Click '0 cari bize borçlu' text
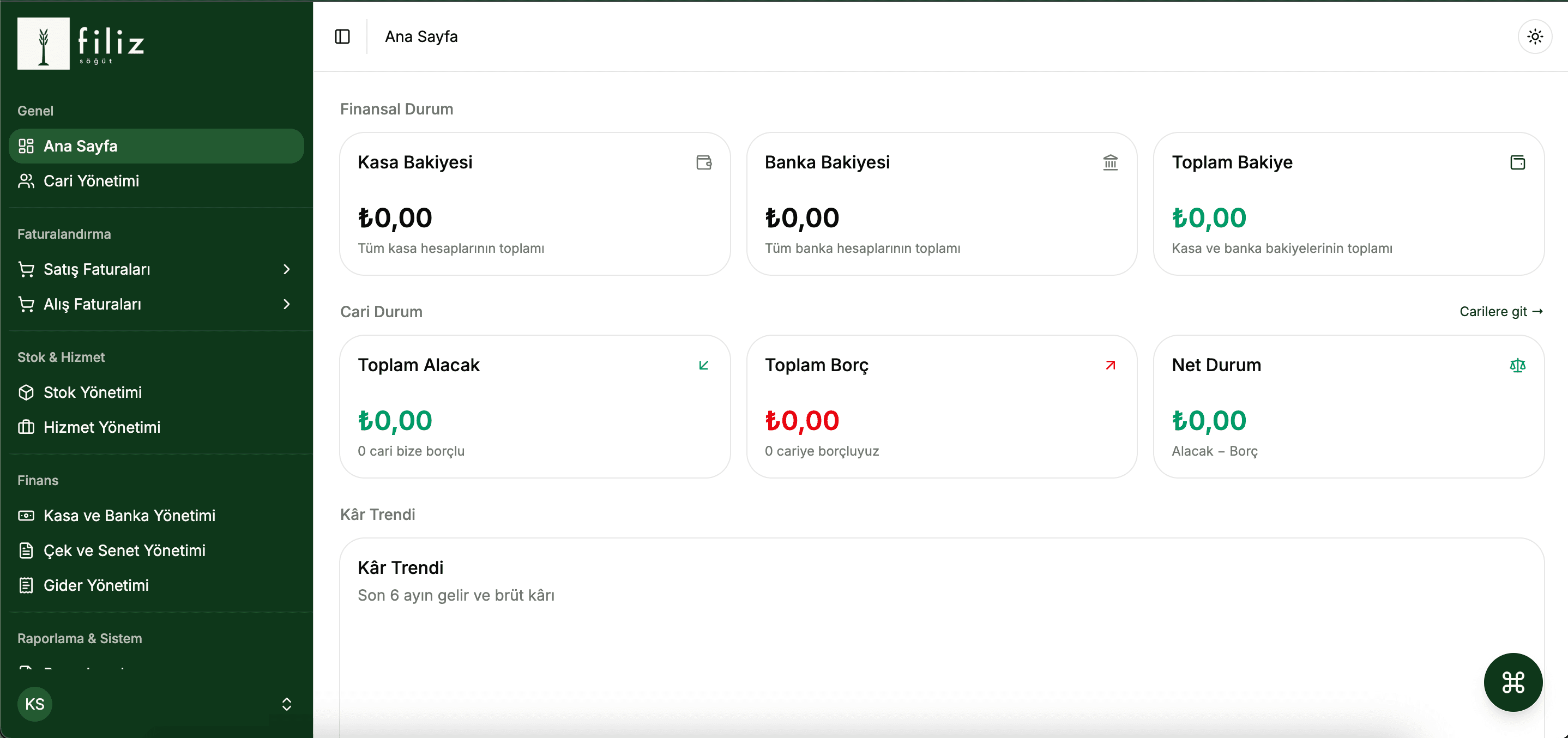 411,451
